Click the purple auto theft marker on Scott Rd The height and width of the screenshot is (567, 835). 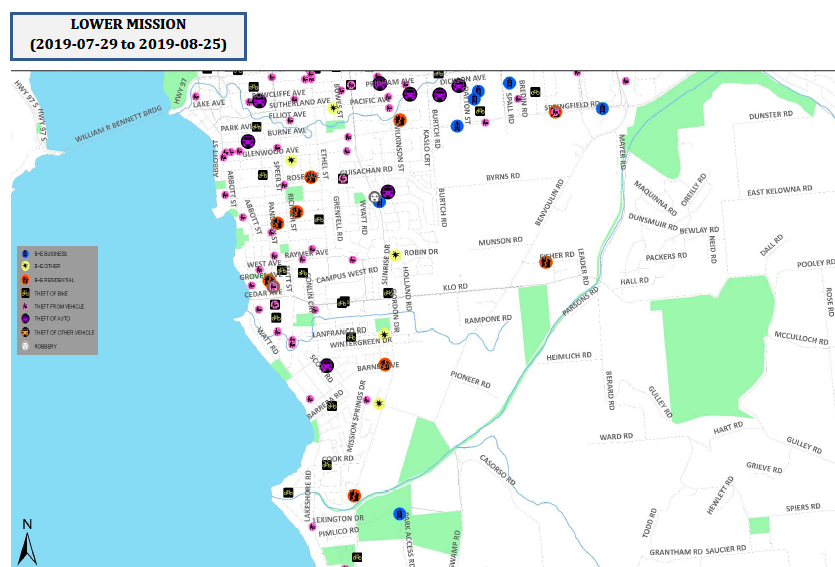click(x=326, y=366)
